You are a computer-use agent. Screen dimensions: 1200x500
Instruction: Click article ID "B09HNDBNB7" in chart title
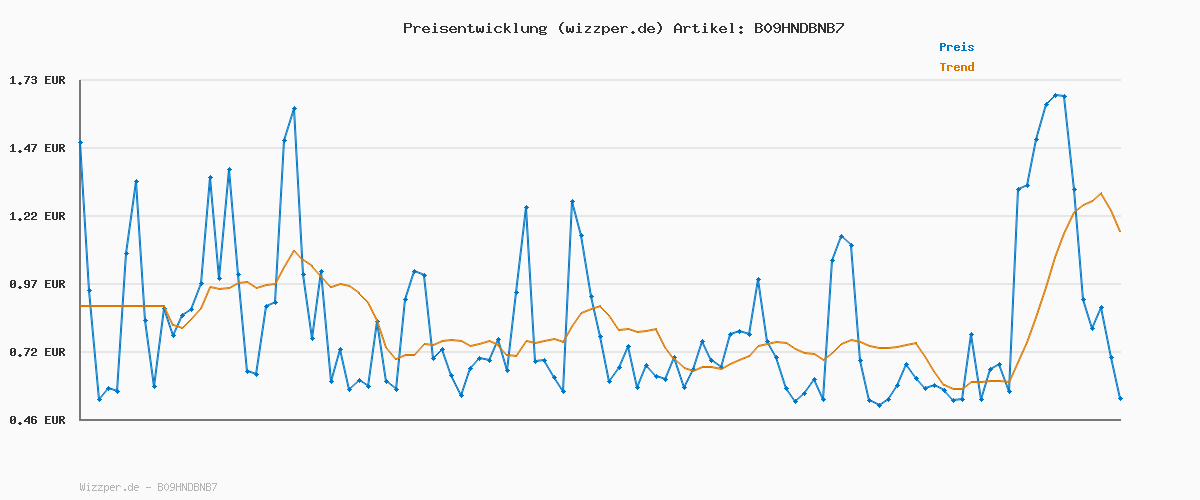799,28
